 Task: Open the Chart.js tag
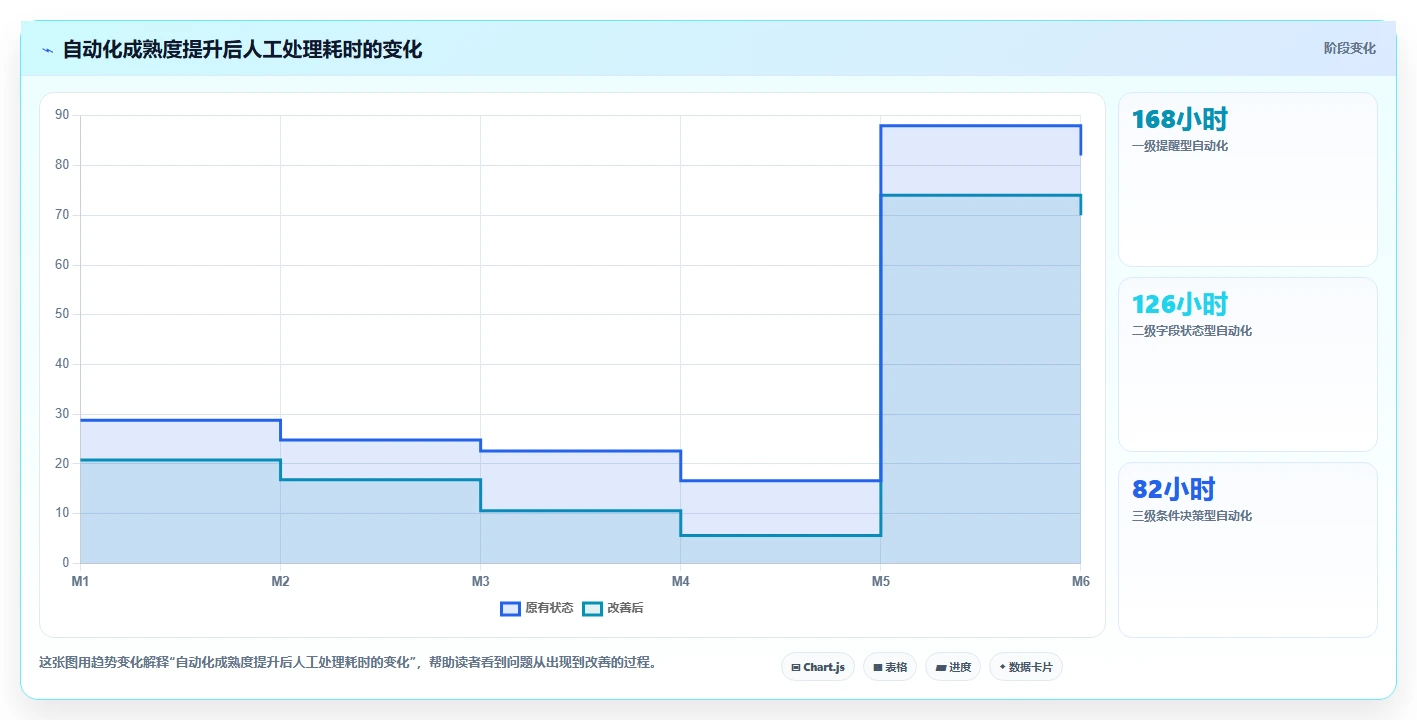coord(818,667)
